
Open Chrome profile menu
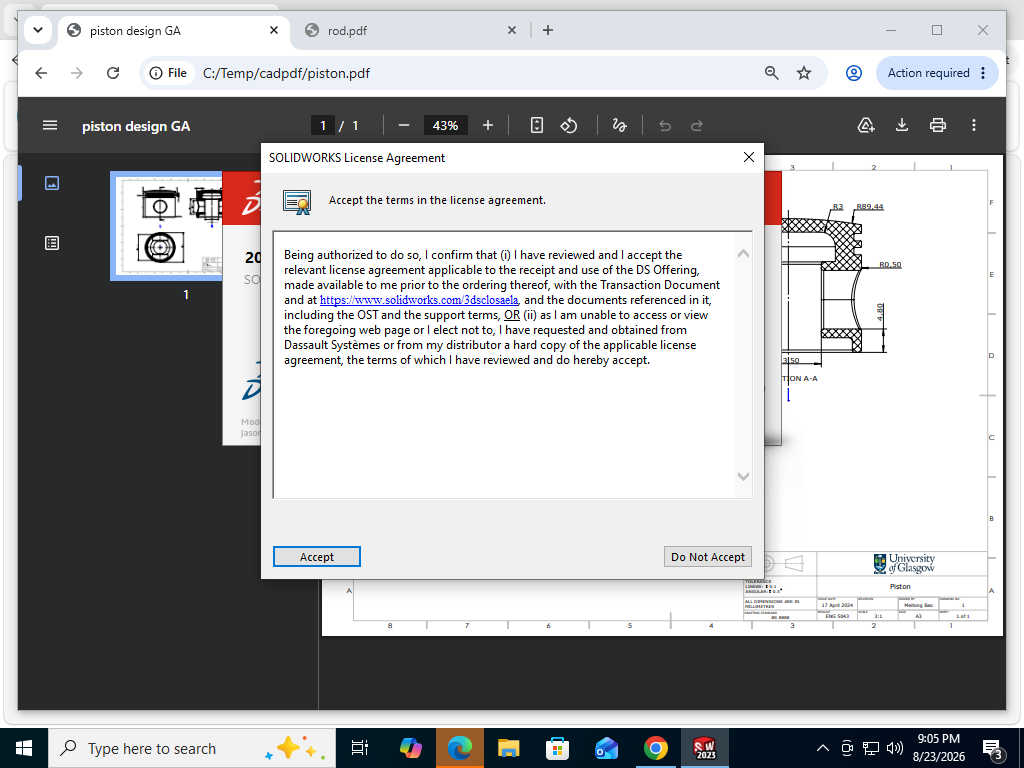click(x=854, y=73)
